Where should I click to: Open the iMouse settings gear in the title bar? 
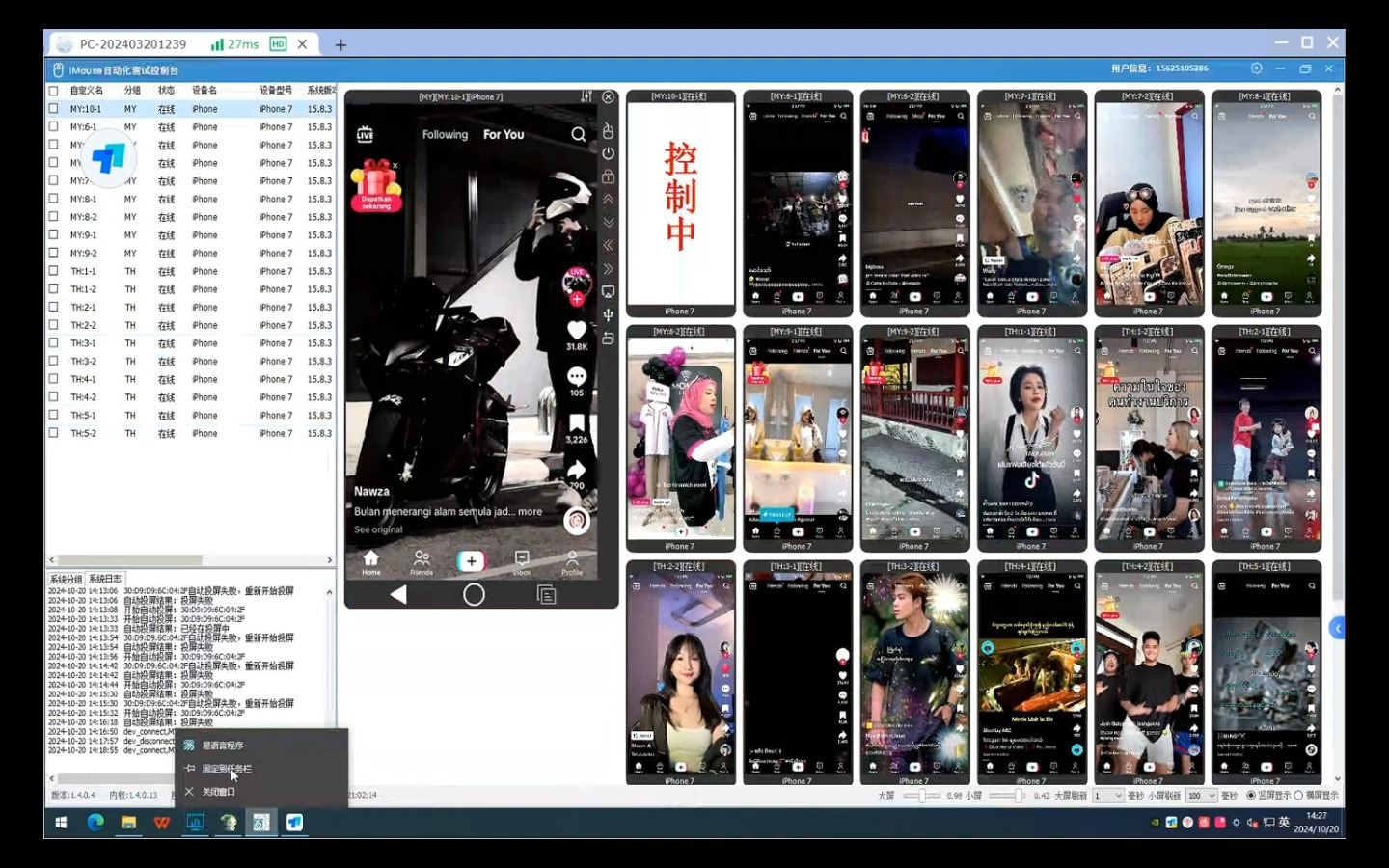(x=1256, y=68)
